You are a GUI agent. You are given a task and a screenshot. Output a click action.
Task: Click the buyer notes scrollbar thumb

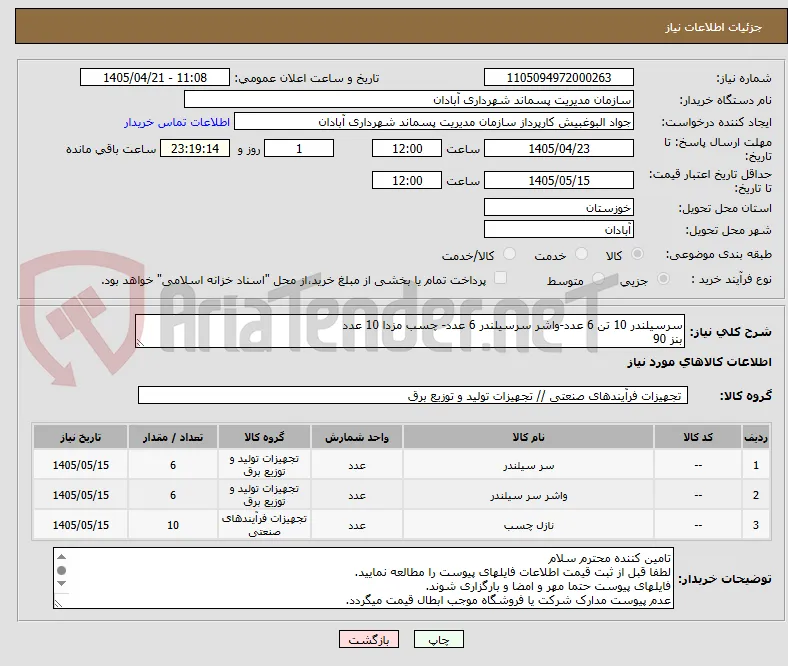(x=61, y=570)
